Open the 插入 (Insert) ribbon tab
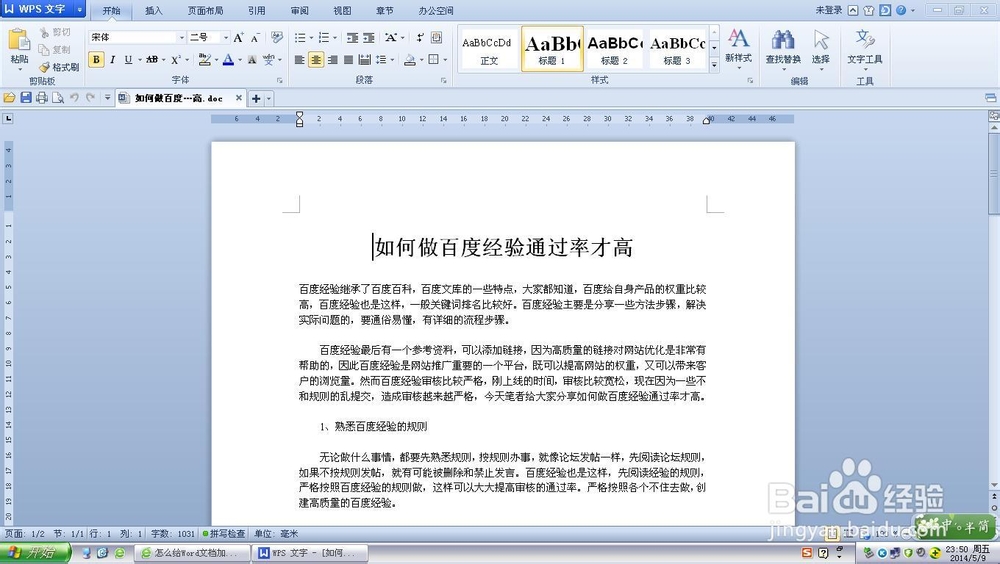Image resolution: width=1000 pixels, height=564 pixels. point(154,11)
